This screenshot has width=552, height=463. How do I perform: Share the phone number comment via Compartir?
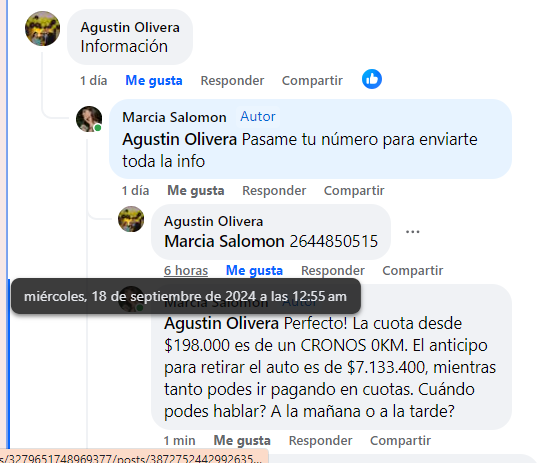pos(413,270)
